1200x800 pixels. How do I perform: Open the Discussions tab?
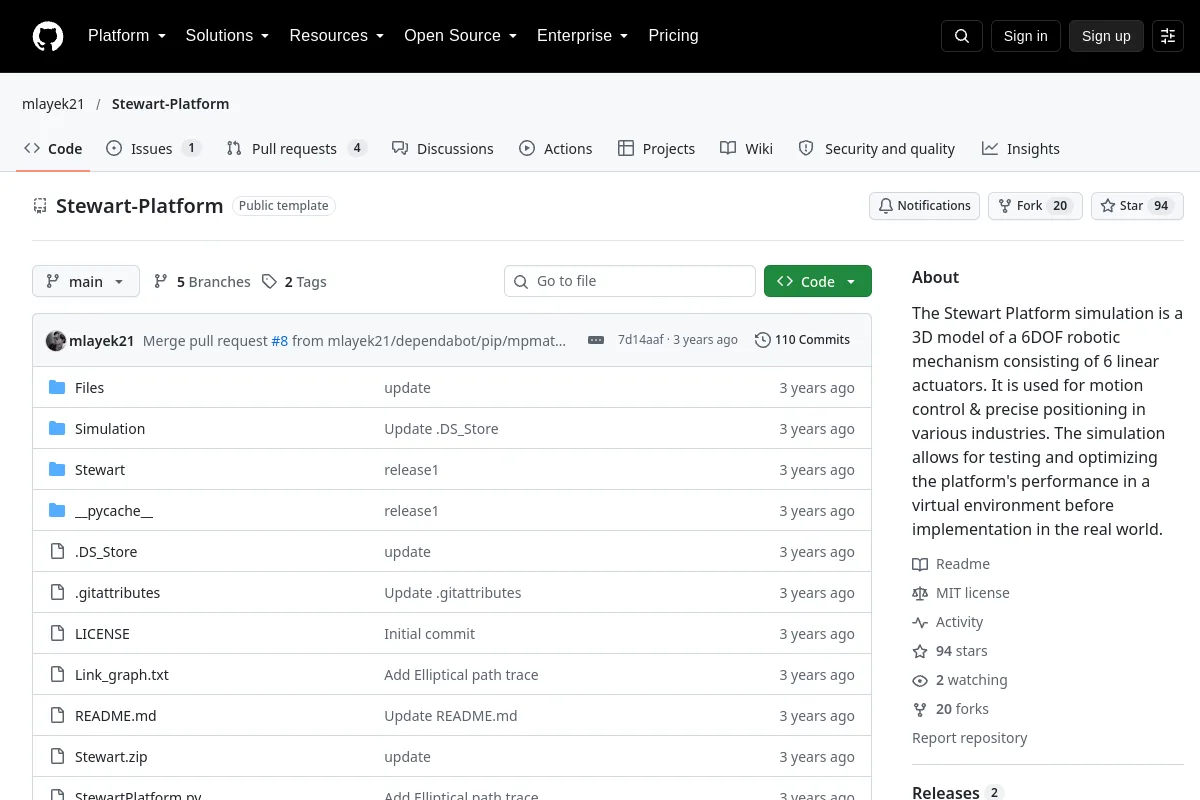(443, 149)
